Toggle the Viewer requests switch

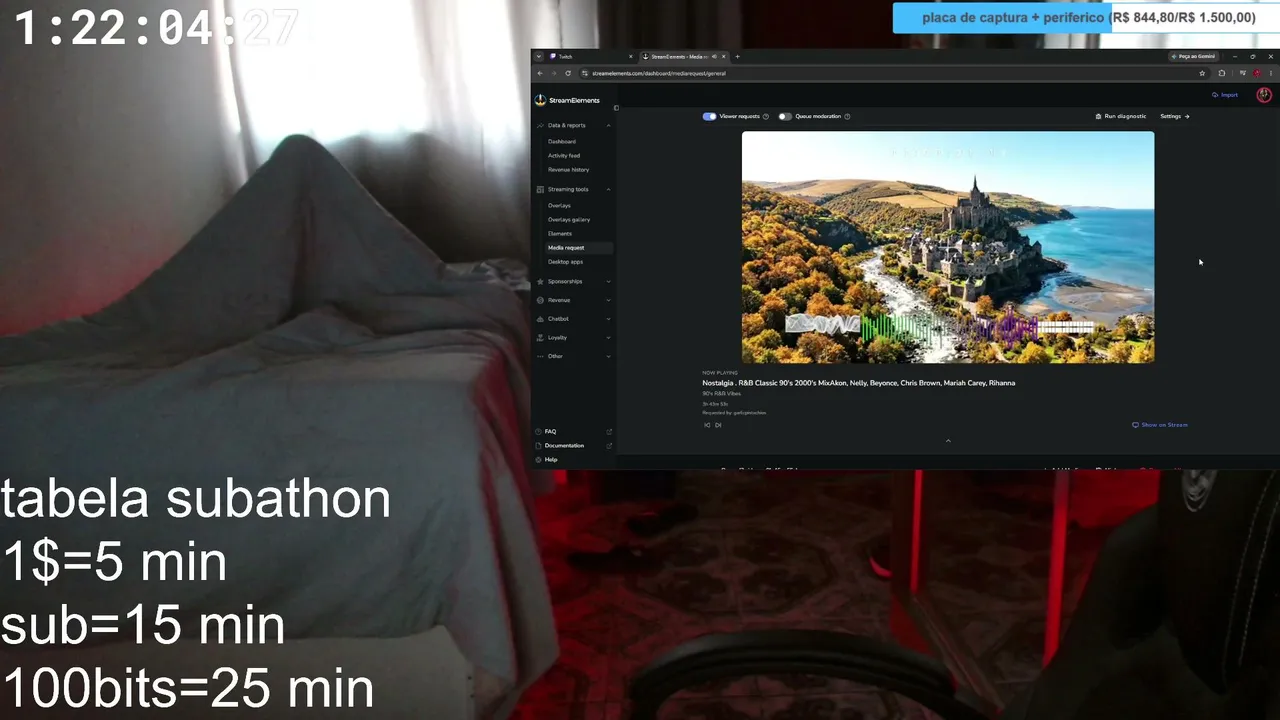click(710, 116)
